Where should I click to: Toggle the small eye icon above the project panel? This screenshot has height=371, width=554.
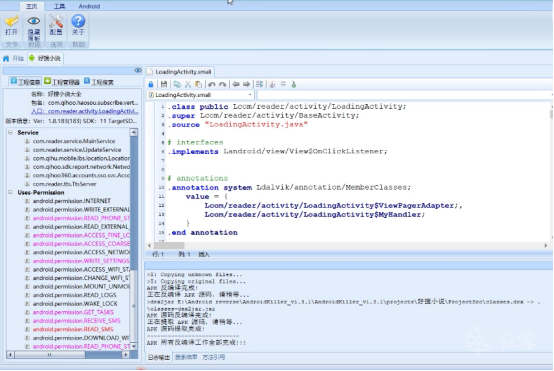[x=138, y=71]
